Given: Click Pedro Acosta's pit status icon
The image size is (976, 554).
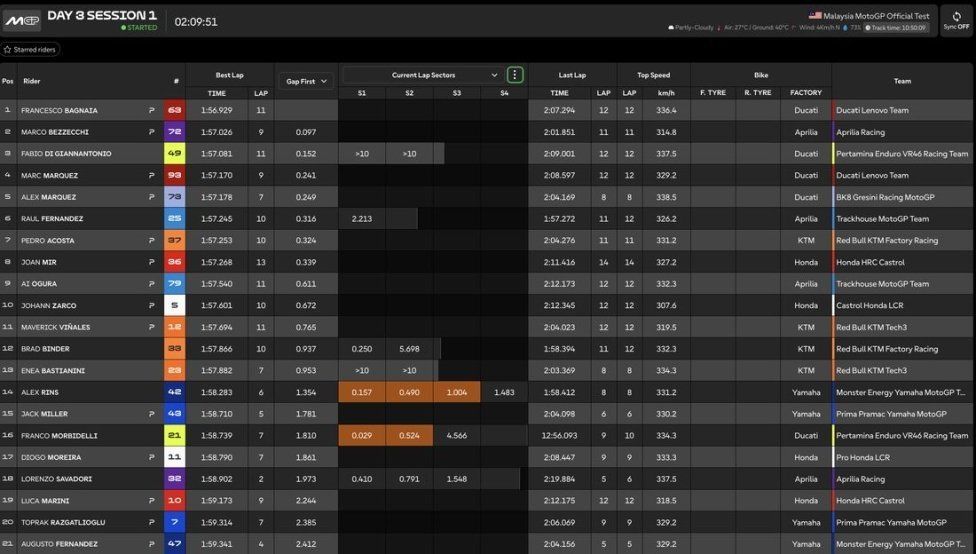Looking at the screenshot, I should [x=151, y=240].
